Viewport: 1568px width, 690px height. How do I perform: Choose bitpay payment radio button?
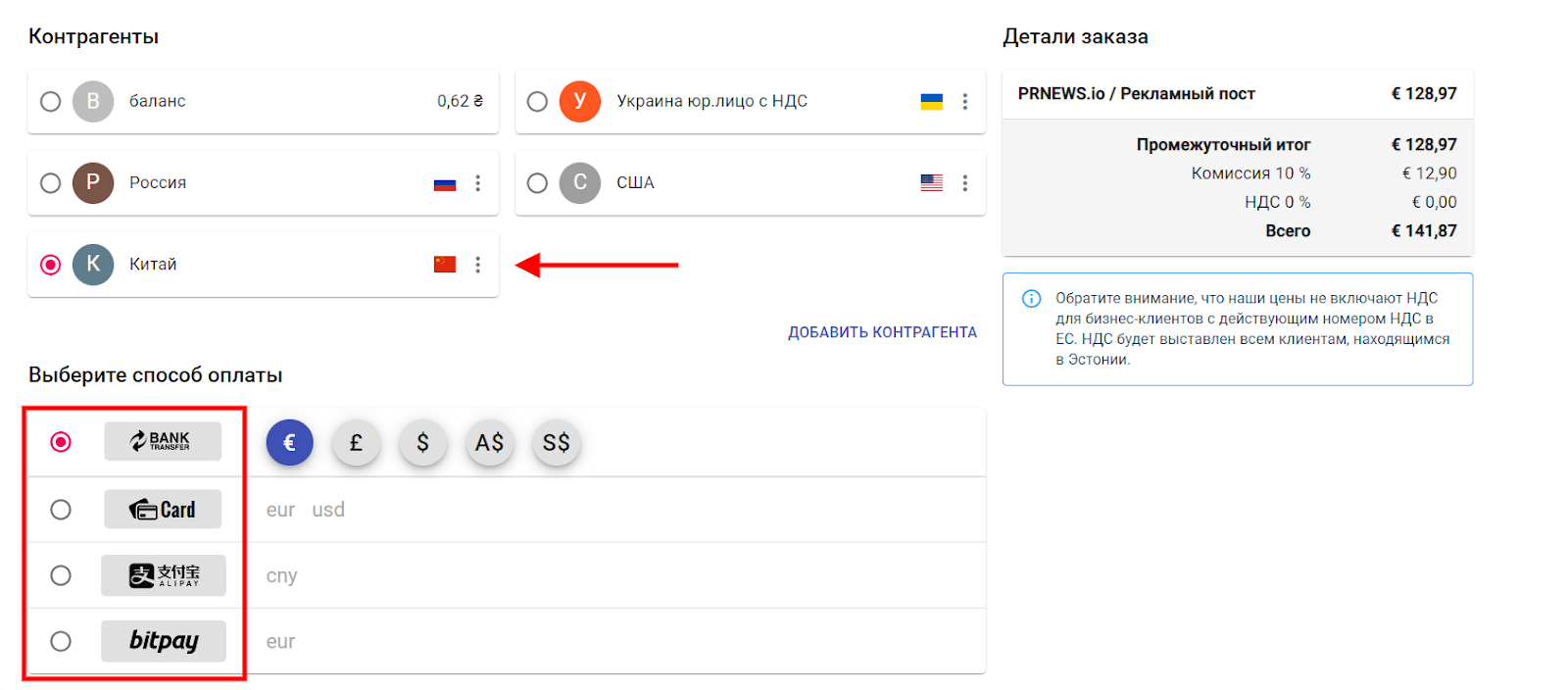(61, 641)
